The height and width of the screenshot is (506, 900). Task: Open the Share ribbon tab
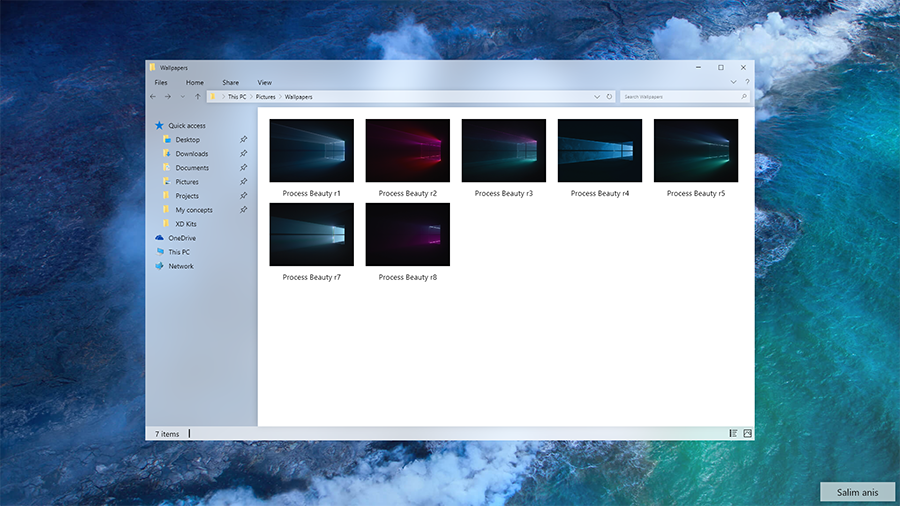pos(231,83)
